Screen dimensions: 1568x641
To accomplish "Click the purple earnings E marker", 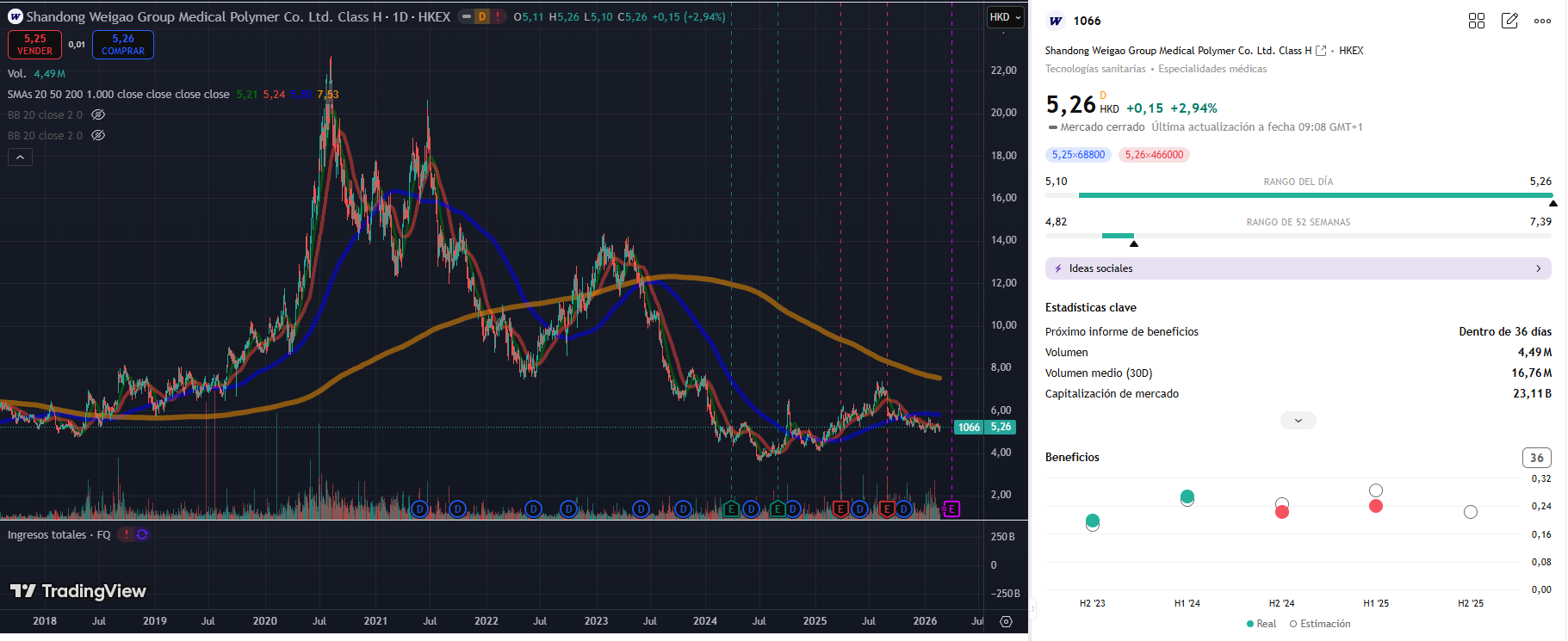I will coord(951,509).
